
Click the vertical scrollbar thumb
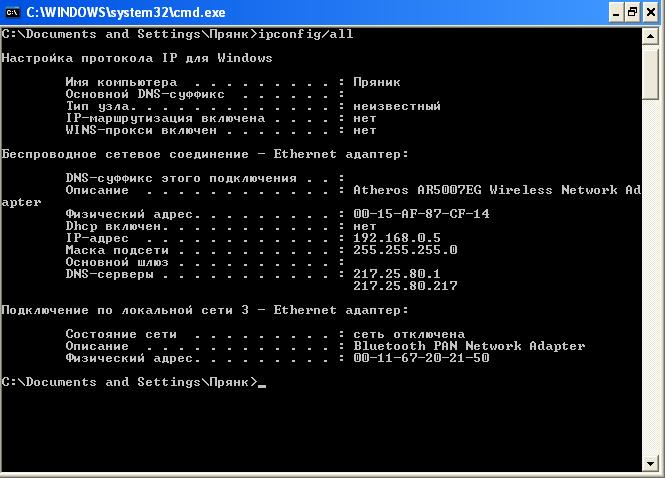653,70
